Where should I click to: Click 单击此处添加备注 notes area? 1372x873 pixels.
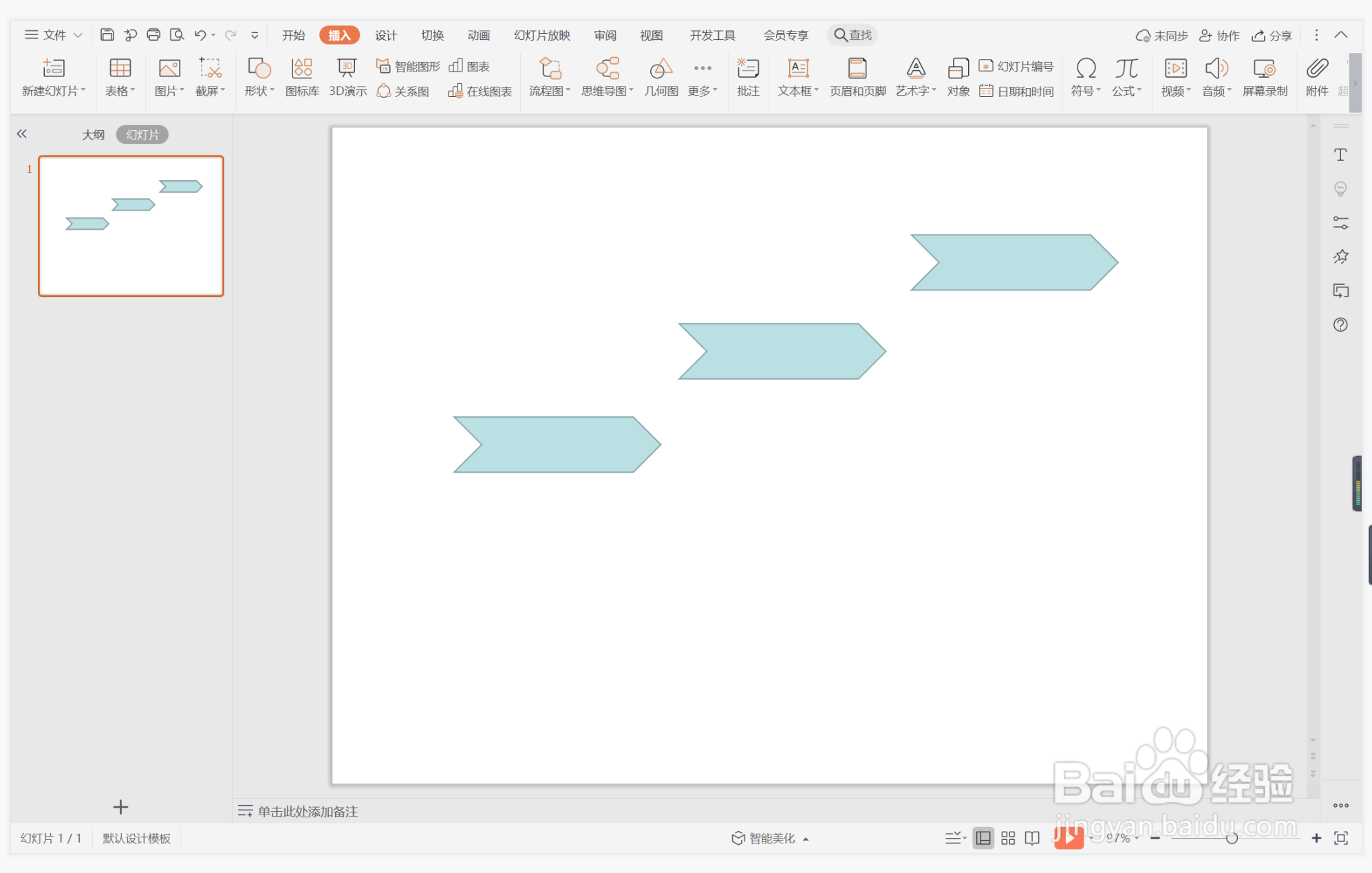click(x=308, y=811)
